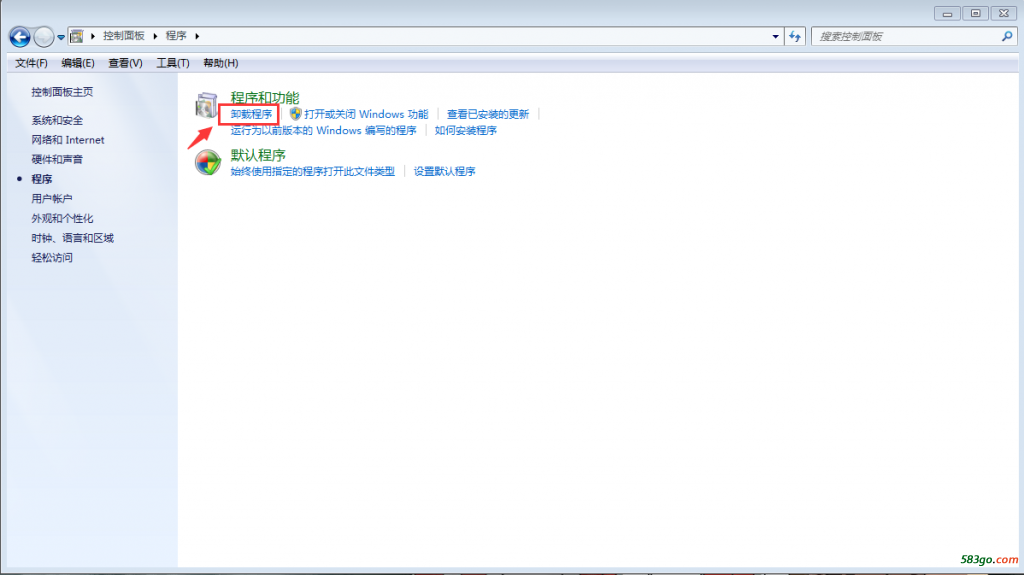1024x575 pixels.
Task: Open 打开或关闭 Windows 功能
Action: coord(366,114)
